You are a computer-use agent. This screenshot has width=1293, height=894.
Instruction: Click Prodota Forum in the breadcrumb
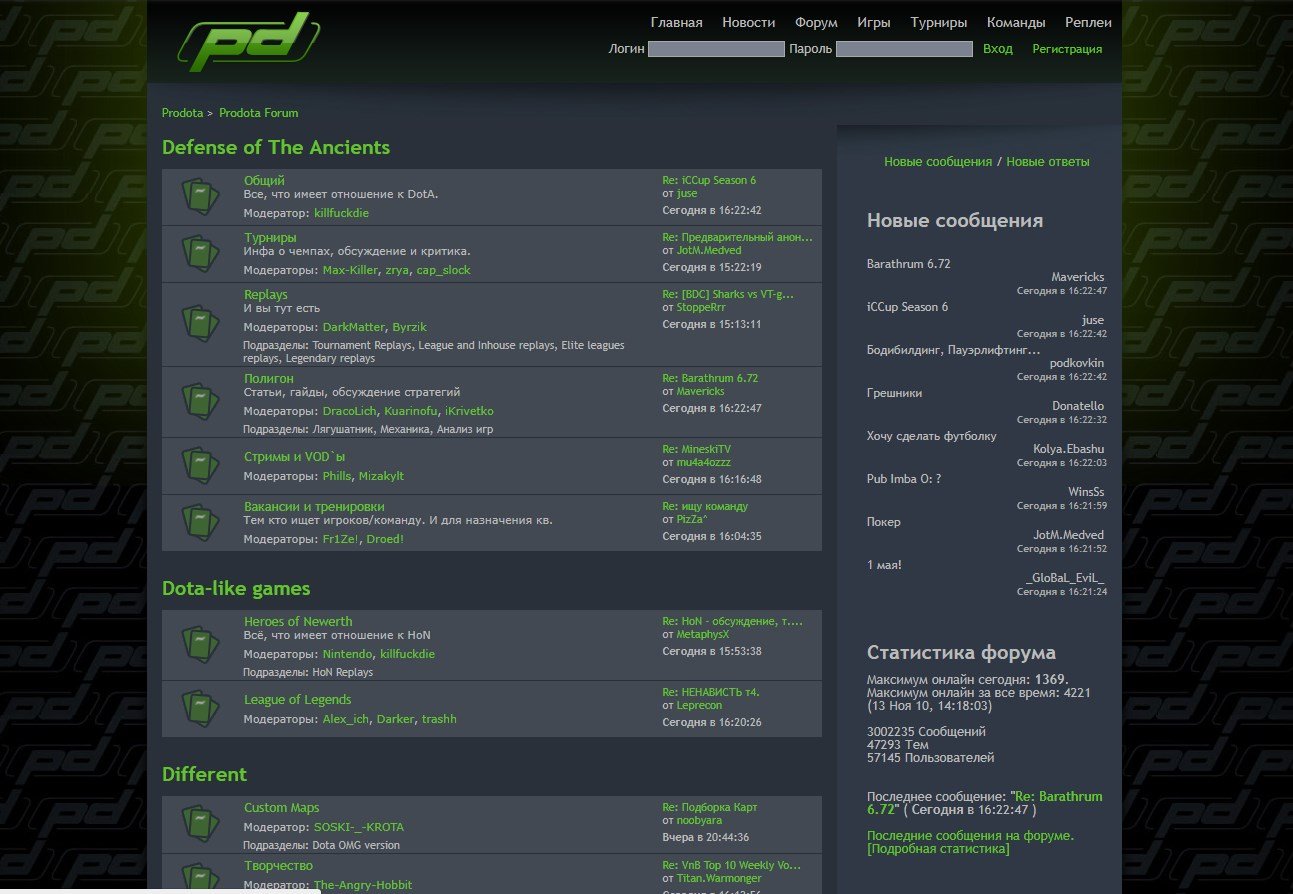point(259,113)
